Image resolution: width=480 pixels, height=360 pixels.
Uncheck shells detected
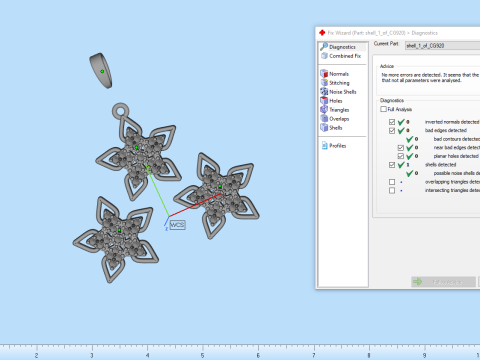pos(392,165)
